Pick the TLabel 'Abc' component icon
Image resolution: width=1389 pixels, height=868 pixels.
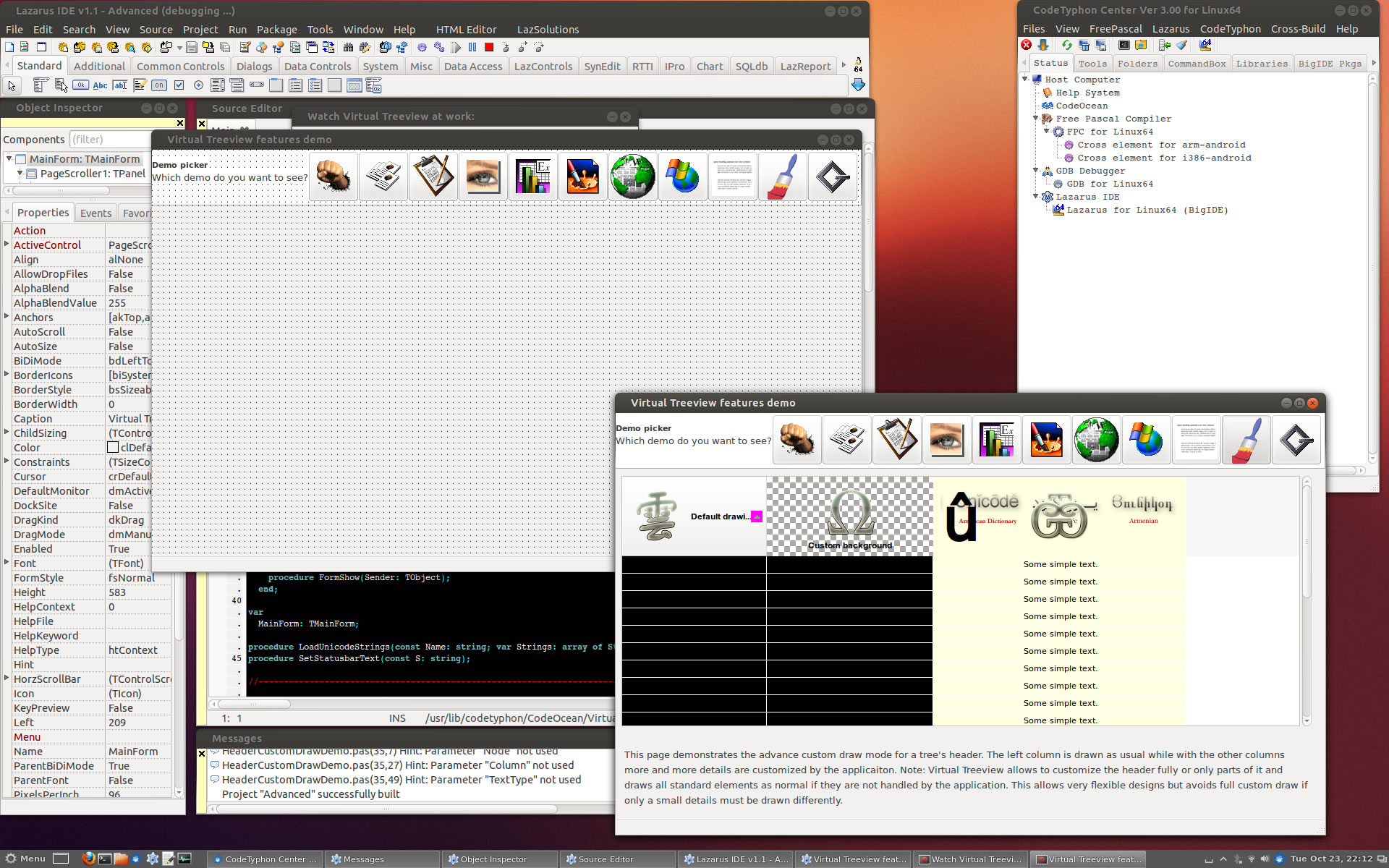click(100, 85)
